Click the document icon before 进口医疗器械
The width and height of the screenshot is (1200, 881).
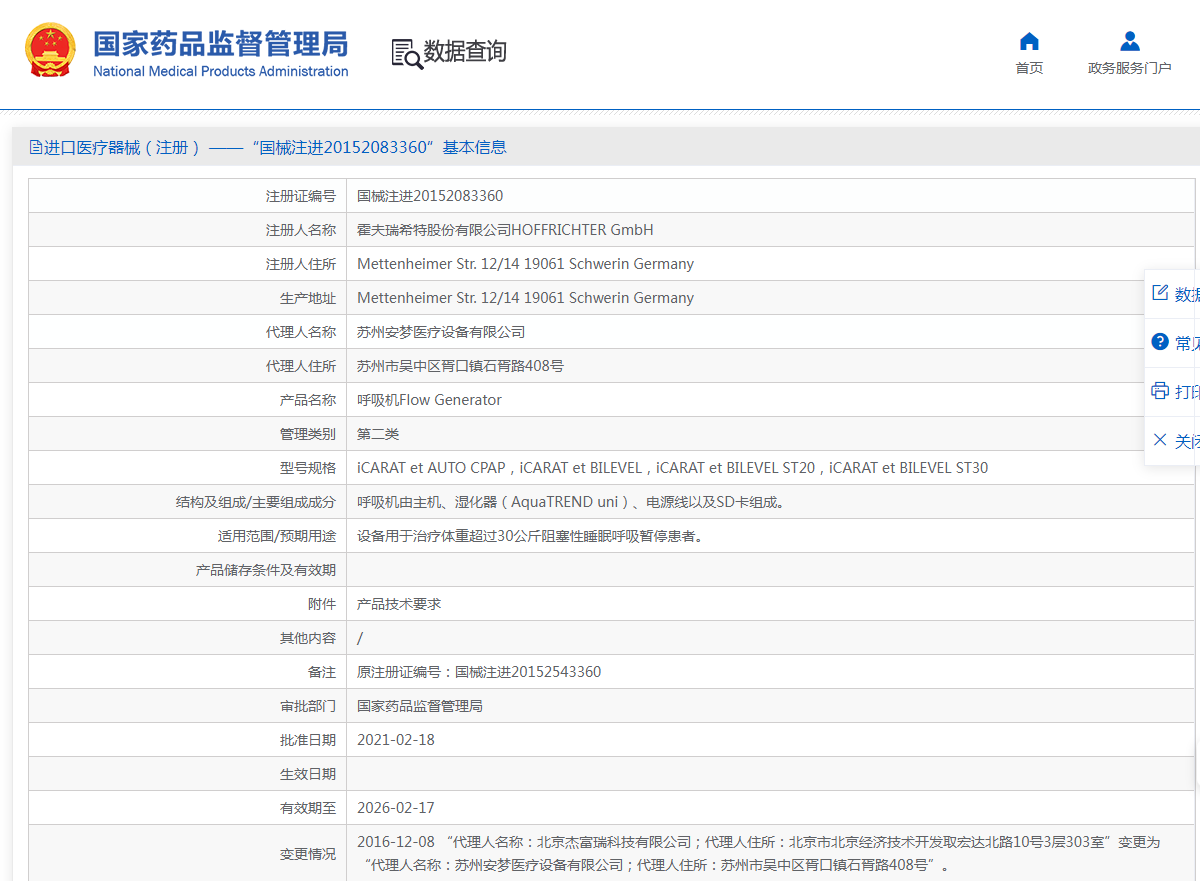tap(36, 148)
